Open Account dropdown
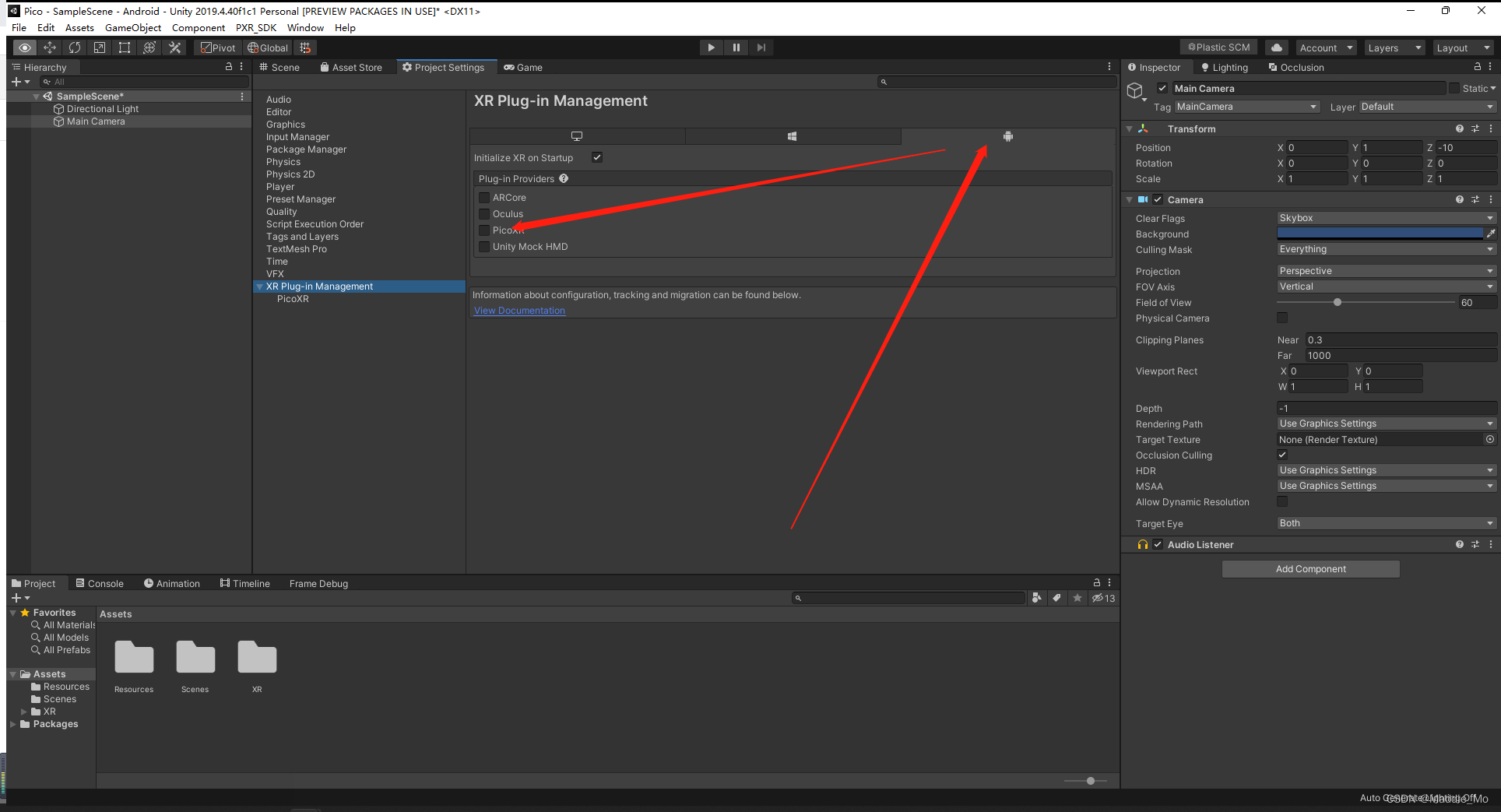Image resolution: width=1501 pixels, height=812 pixels. [x=1326, y=47]
